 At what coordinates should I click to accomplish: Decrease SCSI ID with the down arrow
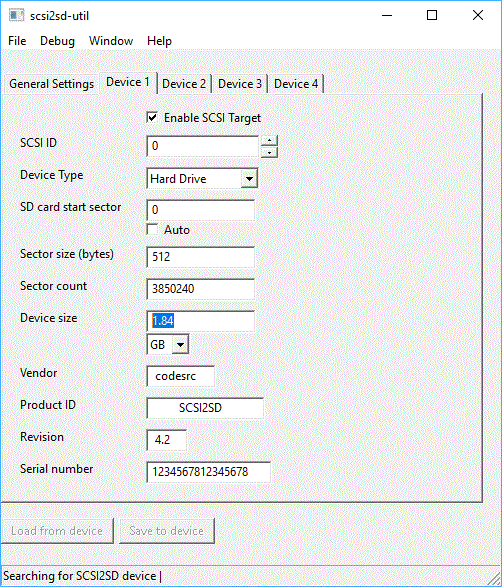point(269,152)
